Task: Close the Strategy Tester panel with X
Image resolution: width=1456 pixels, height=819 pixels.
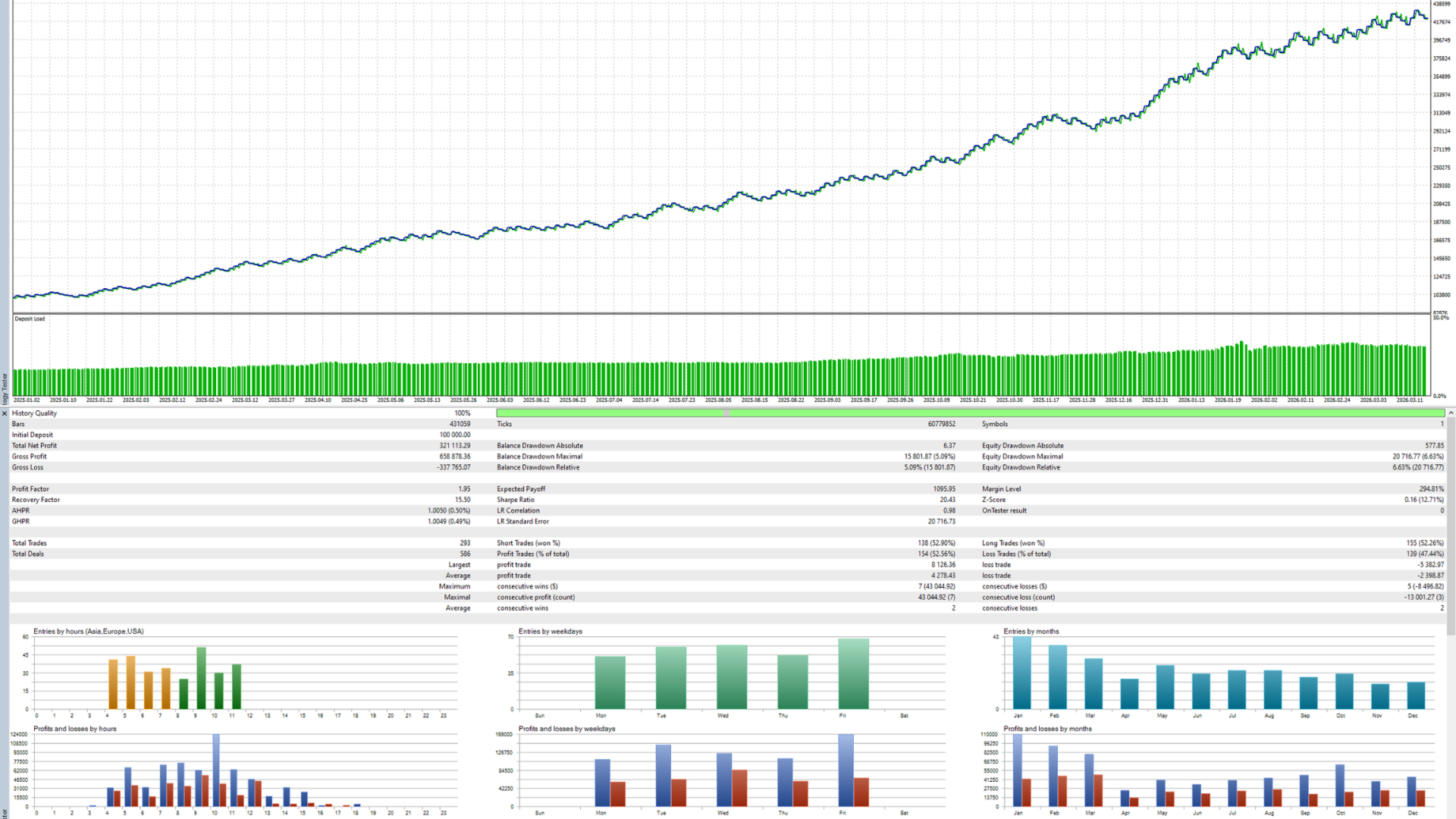Action: (x=4, y=413)
